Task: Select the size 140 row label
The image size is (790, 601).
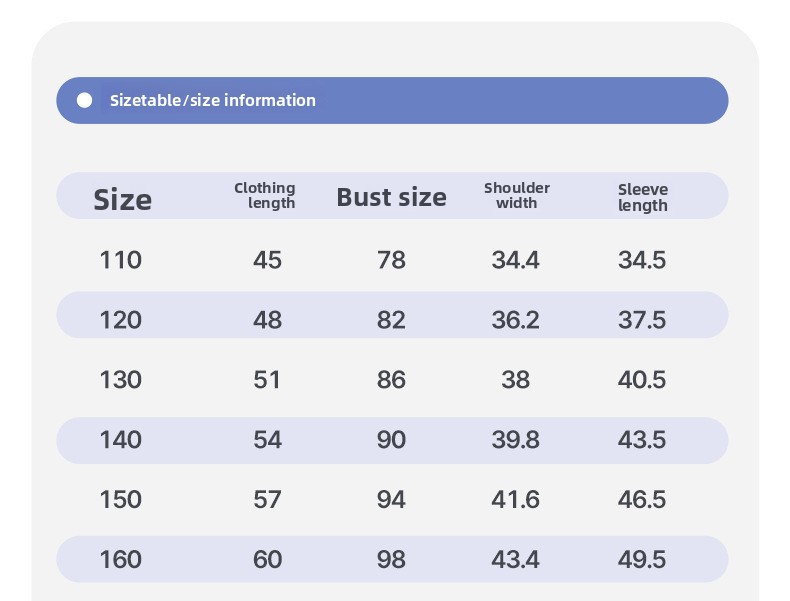Action: [121, 440]
